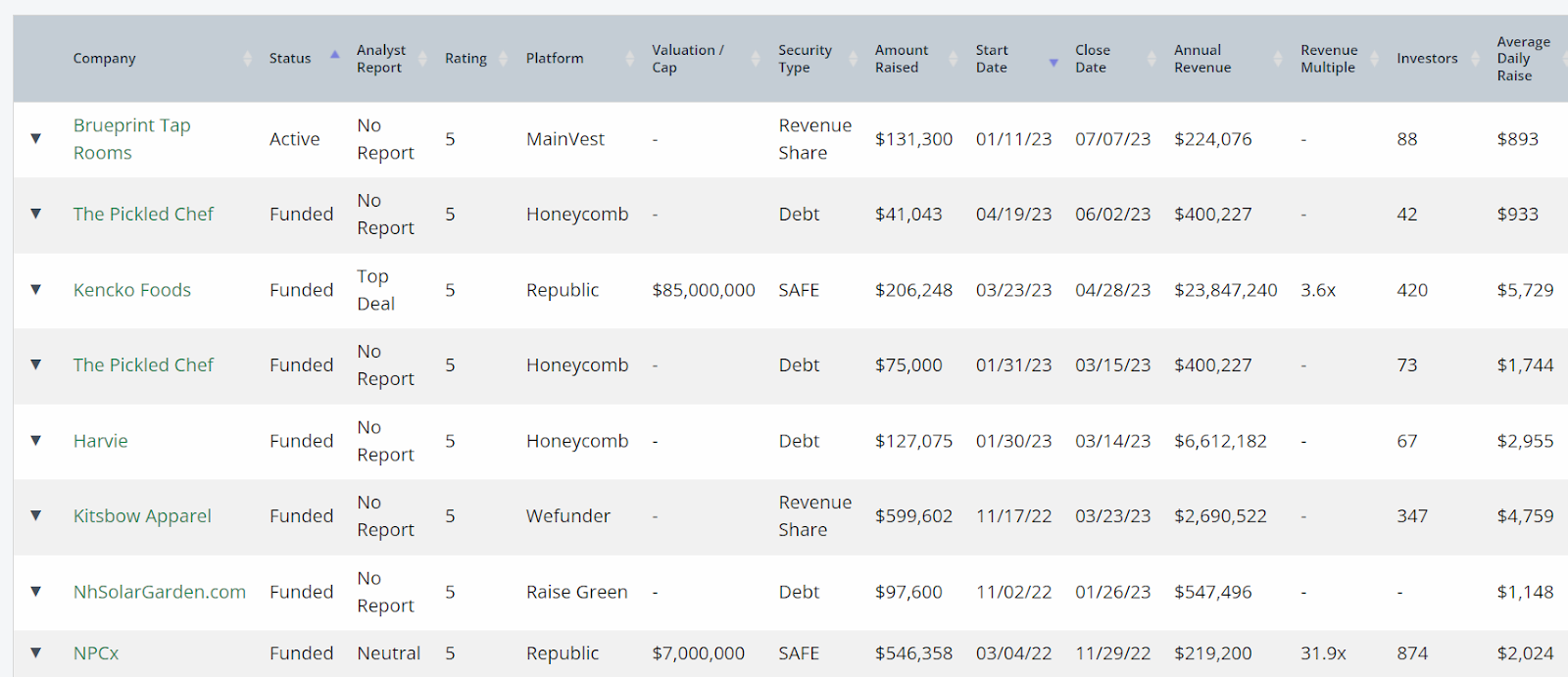Select the $23,847,240 annual revenue value
1568x677 pixels.
1226,290
